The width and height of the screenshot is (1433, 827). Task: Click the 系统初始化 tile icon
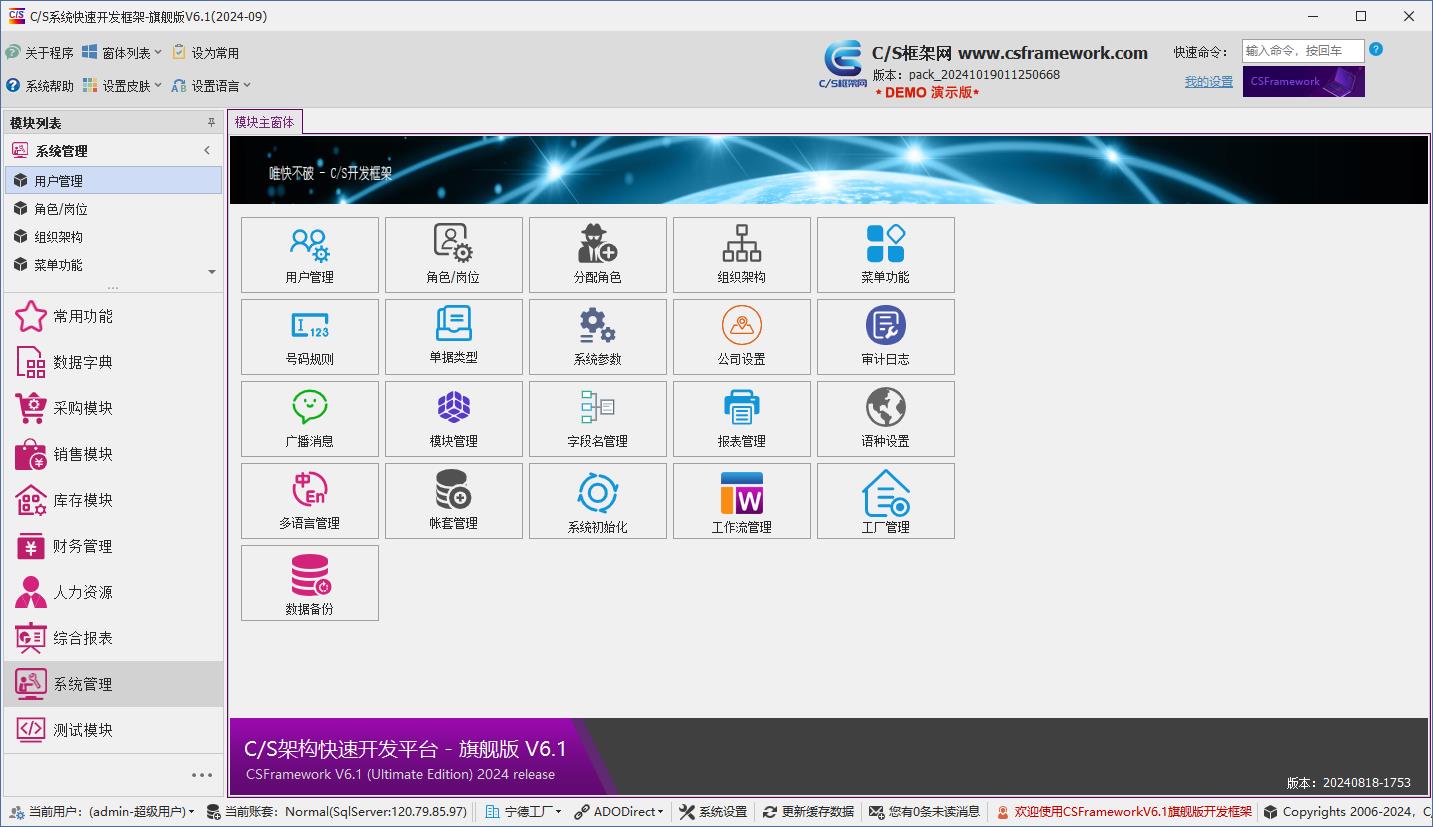(x=597, y=492)
